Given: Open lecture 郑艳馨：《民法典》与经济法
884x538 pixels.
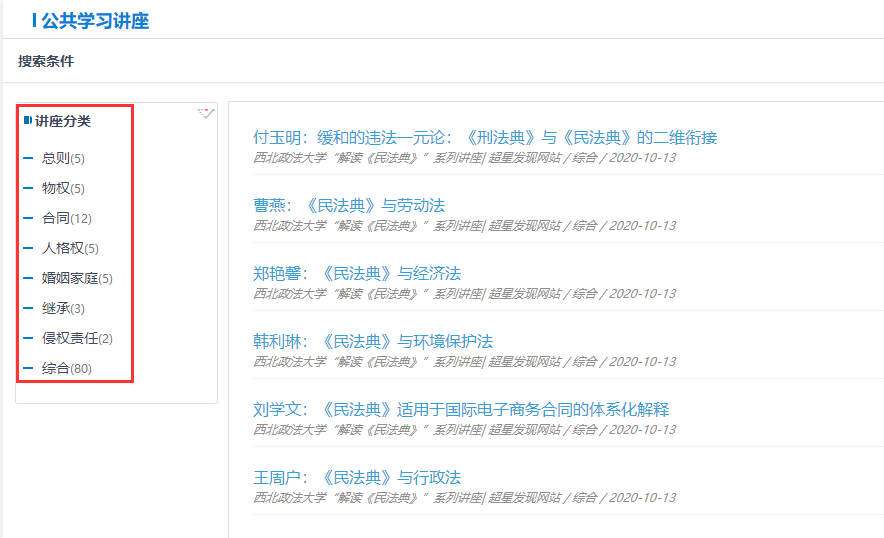Looking at the screenshot, I should [x=357, y=274].
